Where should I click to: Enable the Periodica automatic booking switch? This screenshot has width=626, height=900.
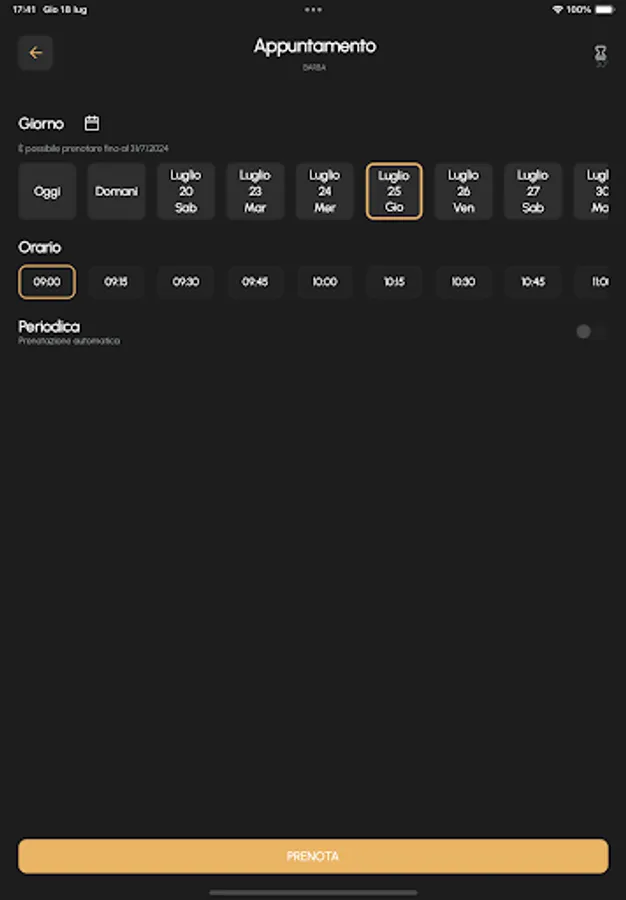pyautogui.click(x=590, y=332)
